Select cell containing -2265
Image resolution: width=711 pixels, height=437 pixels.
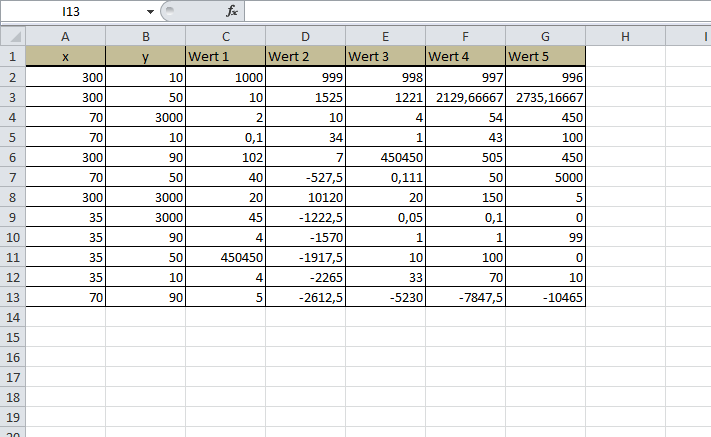coord(305,277)
